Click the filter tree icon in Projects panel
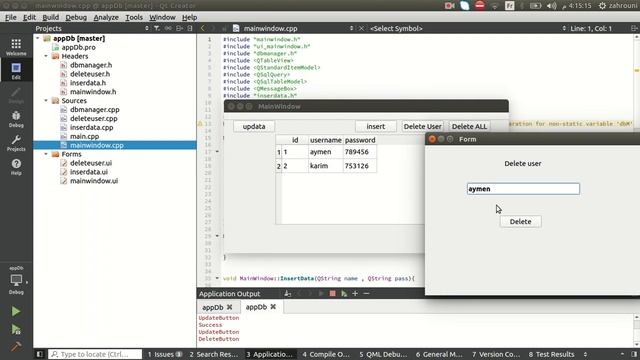640x360 pixels. pyautogui.click(x=157, y=28)
